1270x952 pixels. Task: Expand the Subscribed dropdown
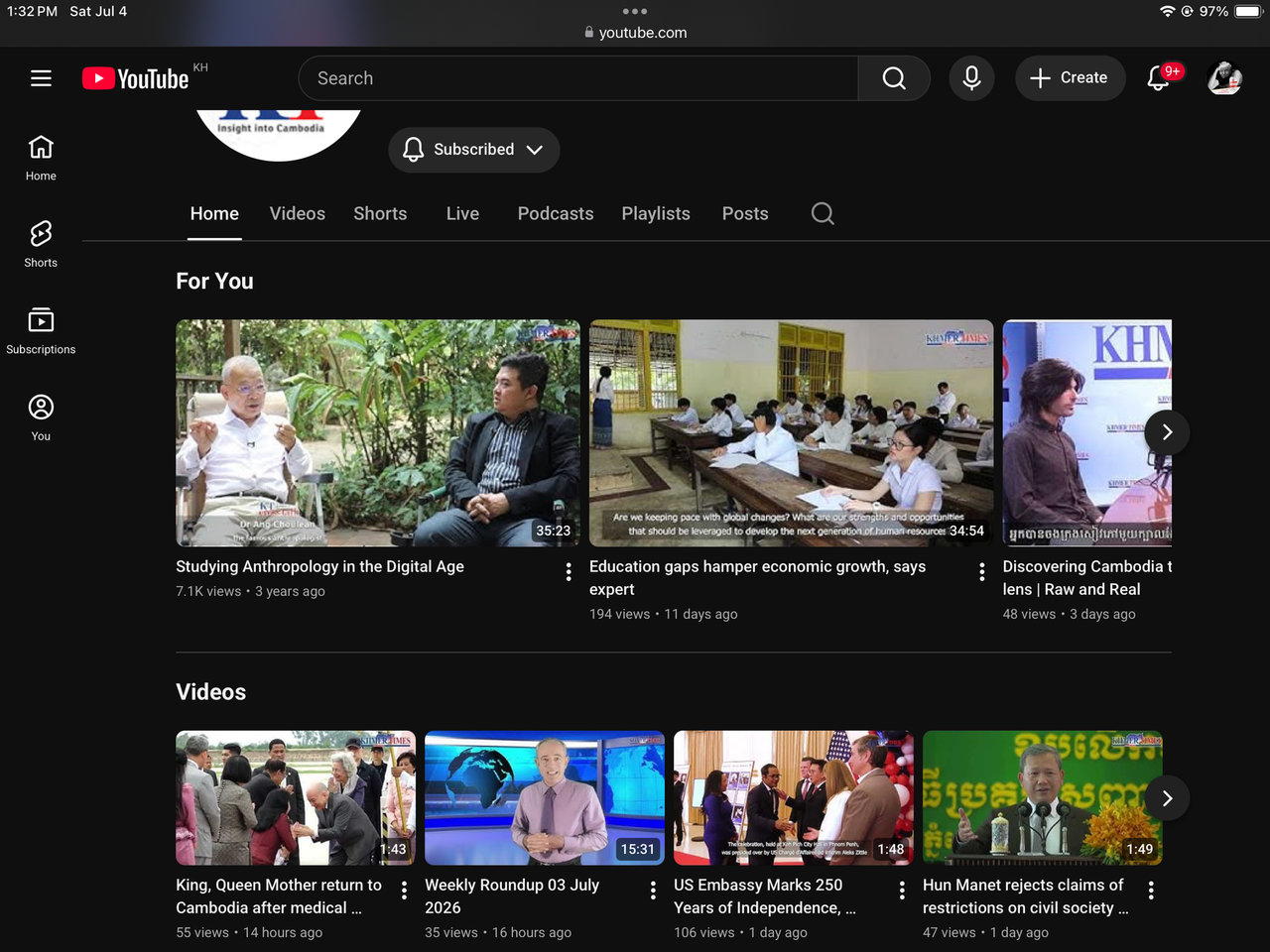[473, 150]
